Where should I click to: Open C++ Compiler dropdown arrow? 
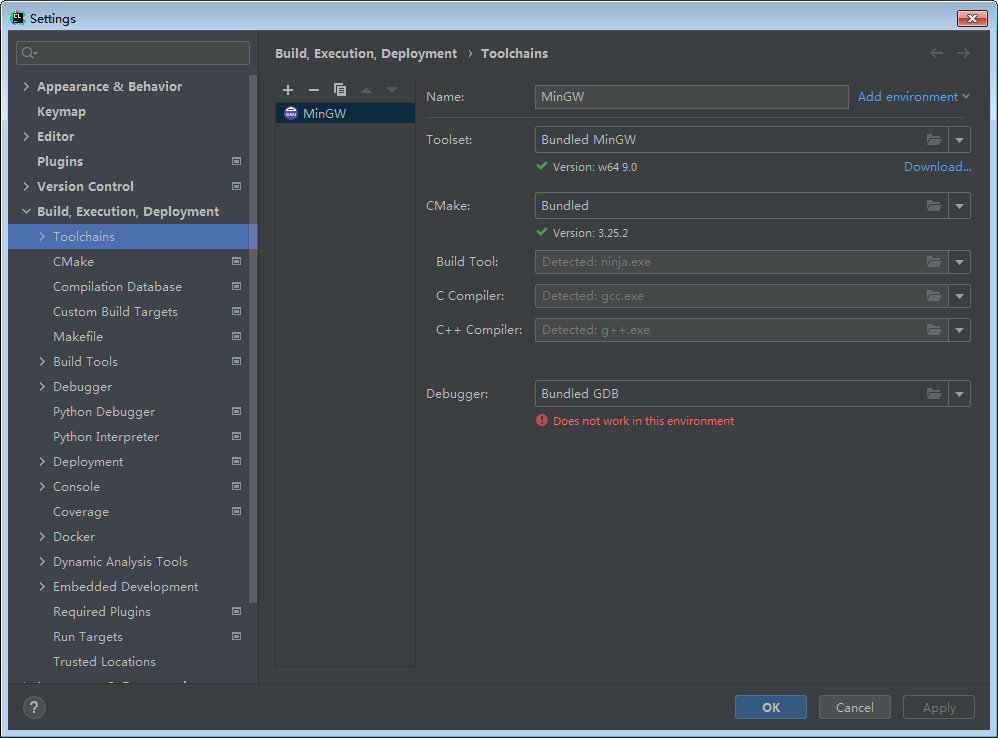point(959,330)
